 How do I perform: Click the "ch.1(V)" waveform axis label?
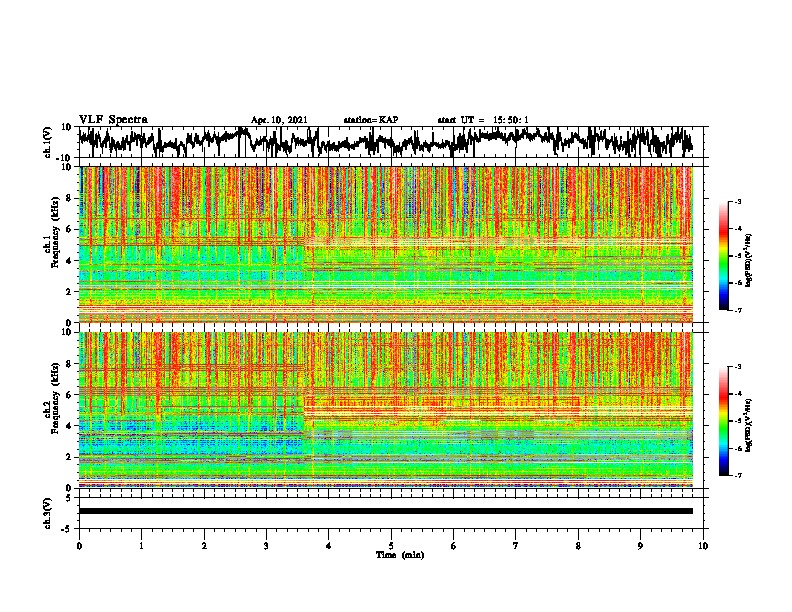click(48, 142)
